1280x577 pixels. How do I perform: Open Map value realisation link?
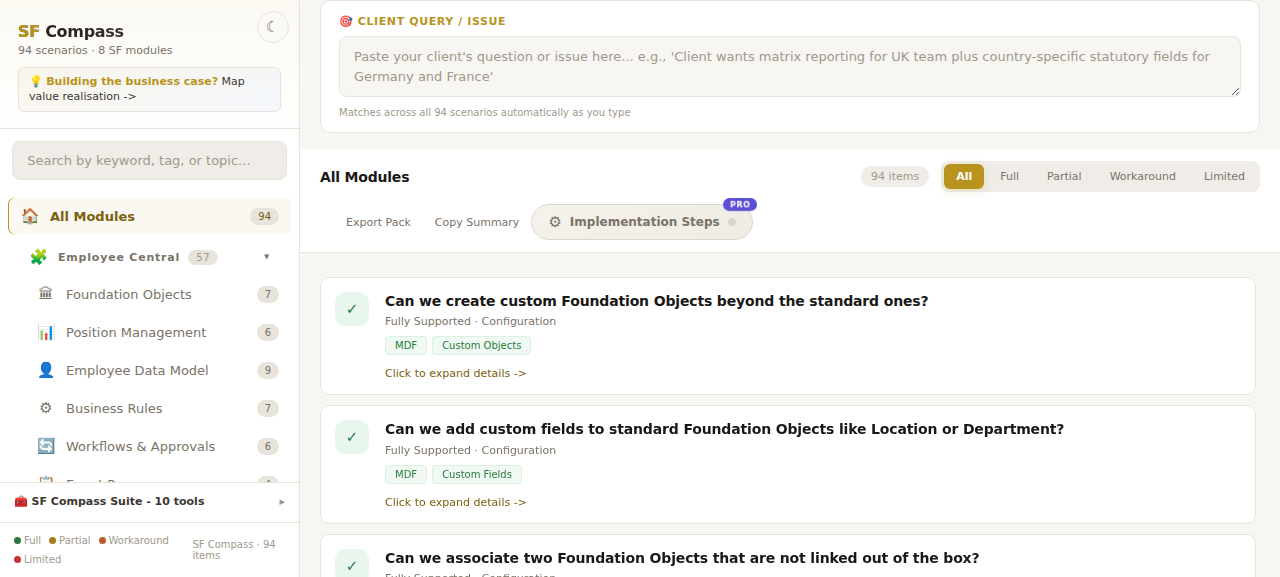[x=136, y=89]
